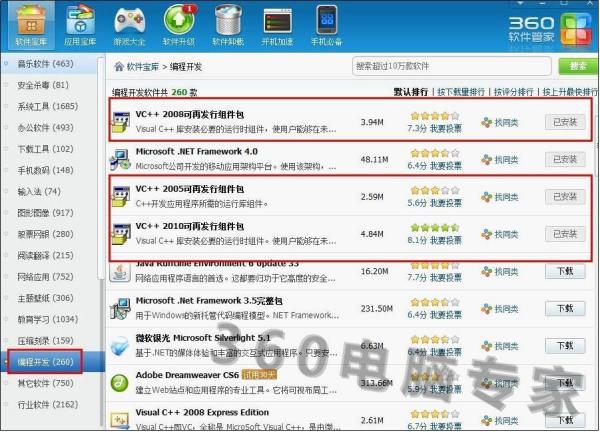Click the 360 软件管家 logo
The height and width of the screenshot is (432, 600).
pyautogui.click(x=550, y=29)
